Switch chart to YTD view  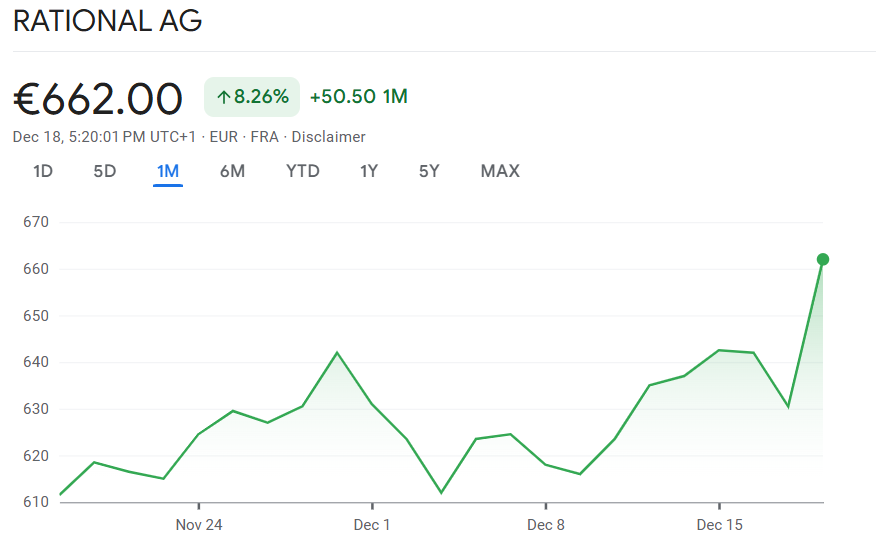coord(303,171)
